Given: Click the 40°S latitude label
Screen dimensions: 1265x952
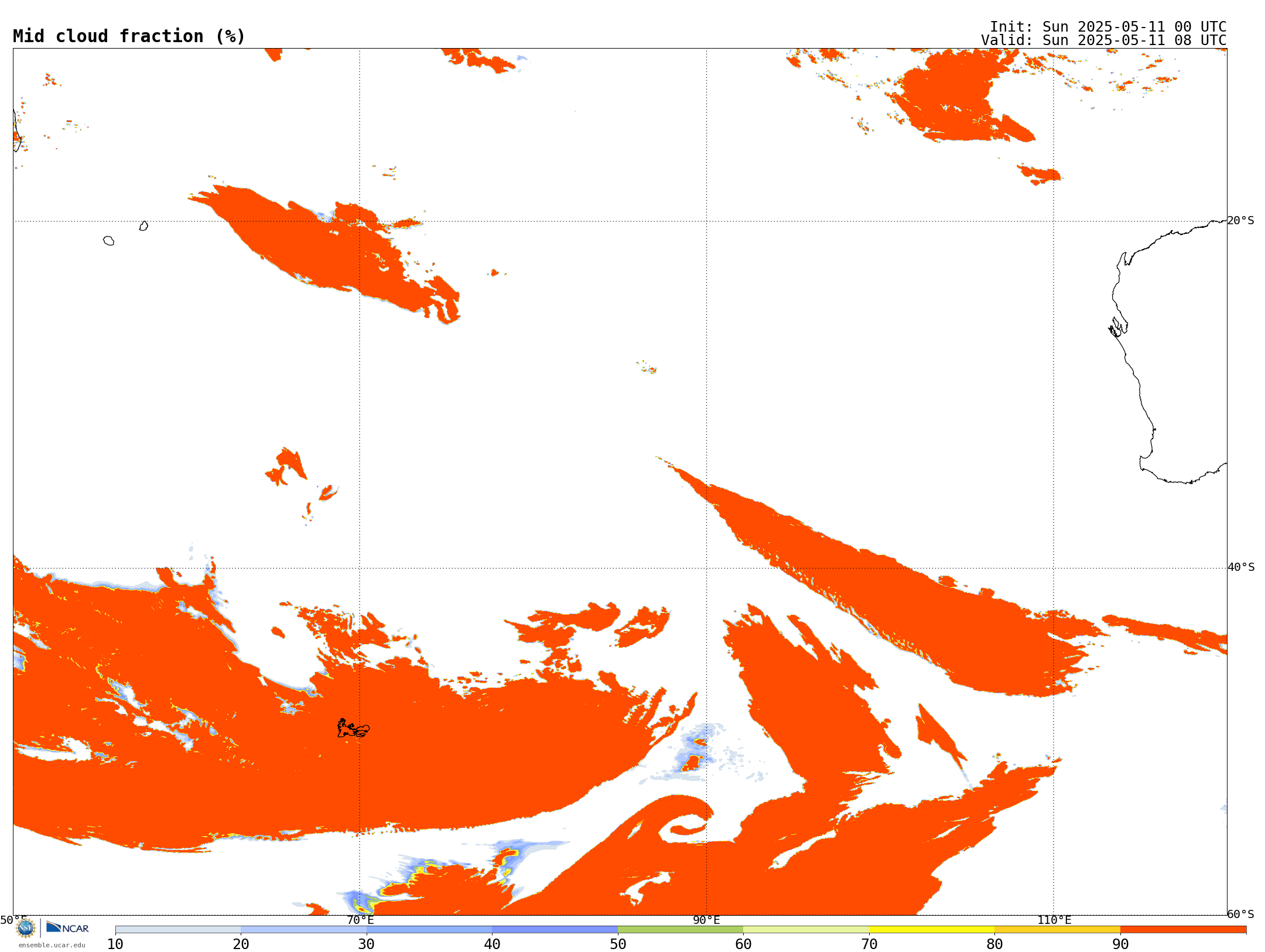Looking at the screenshot, I should [x=1241, y=567].
